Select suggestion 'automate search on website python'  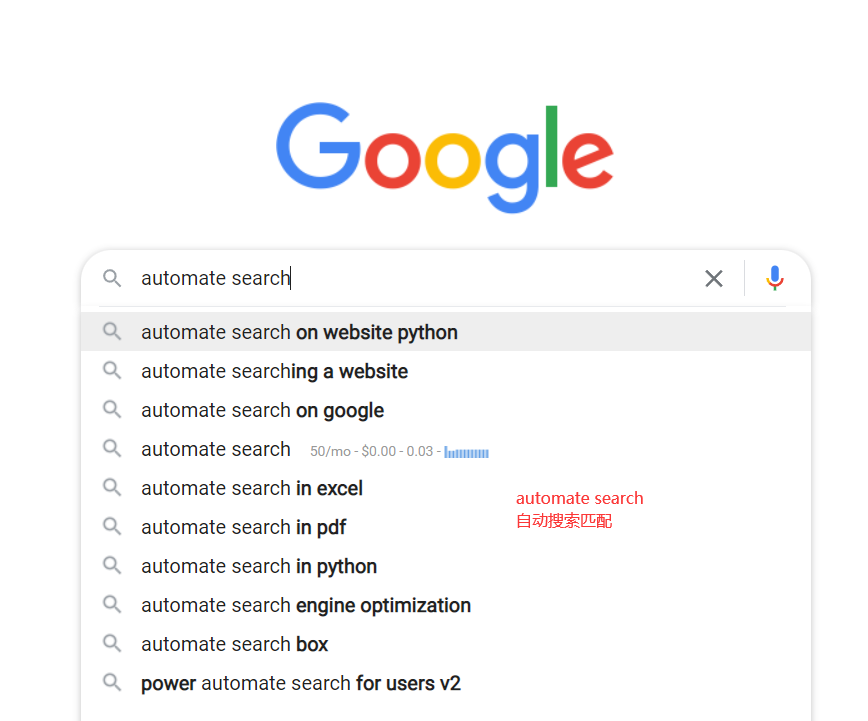298,332
